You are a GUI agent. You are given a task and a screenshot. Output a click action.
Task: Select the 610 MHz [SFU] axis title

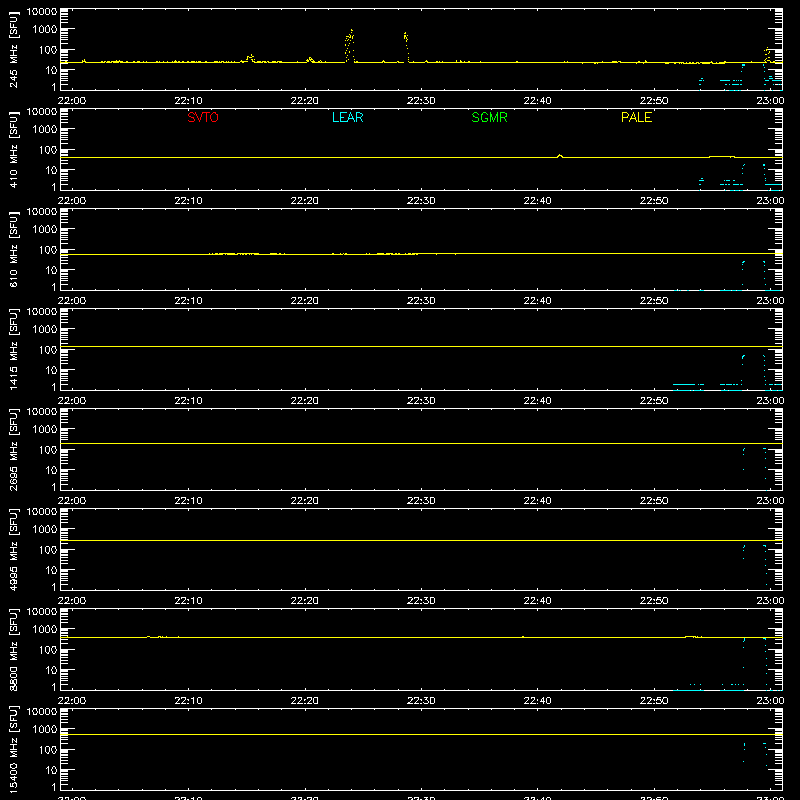[13, 249]
